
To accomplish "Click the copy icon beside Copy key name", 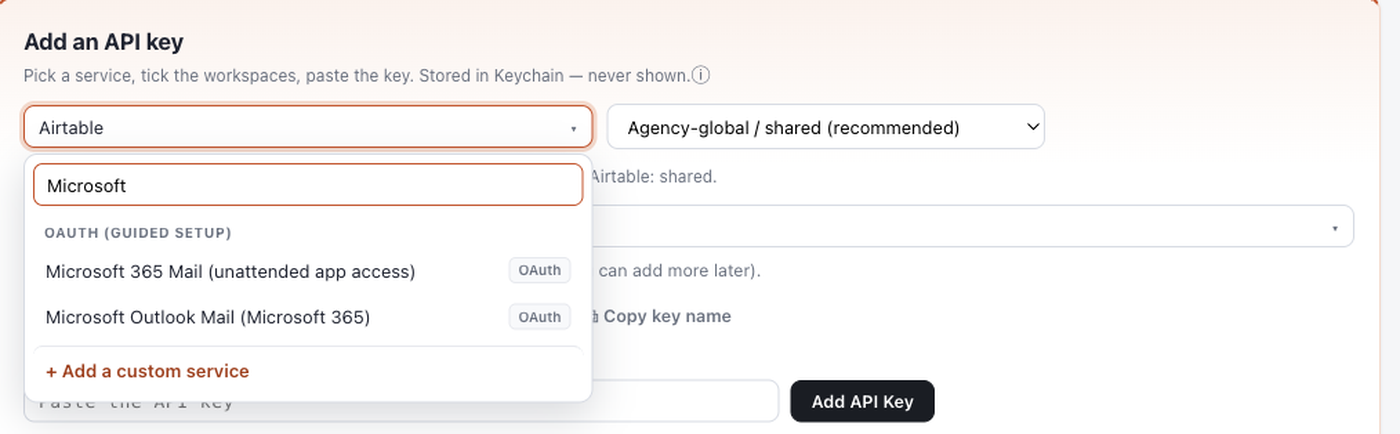I will click(594, 316).
